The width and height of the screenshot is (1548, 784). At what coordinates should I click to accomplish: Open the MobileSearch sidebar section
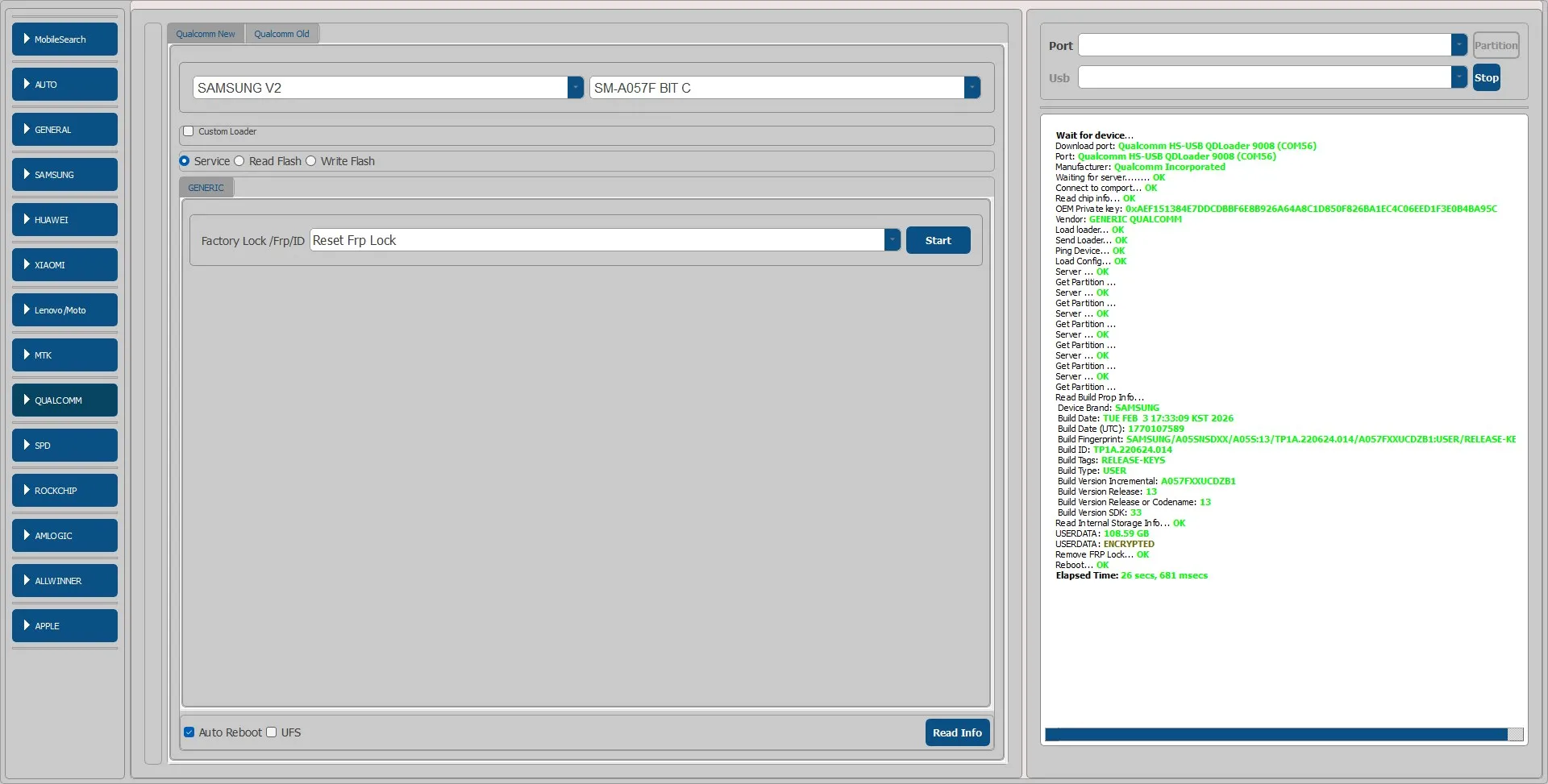[x=64, y=39]
